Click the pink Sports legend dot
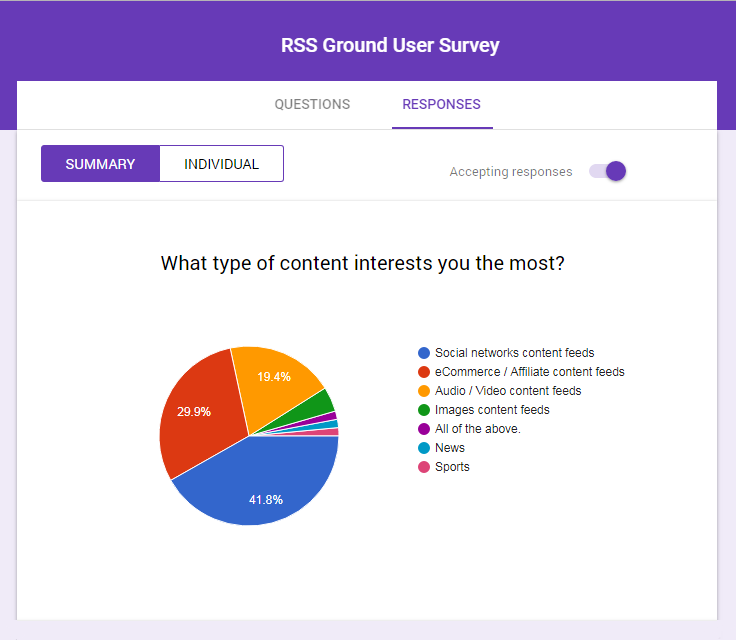736x640 pixels. point(424,467)
